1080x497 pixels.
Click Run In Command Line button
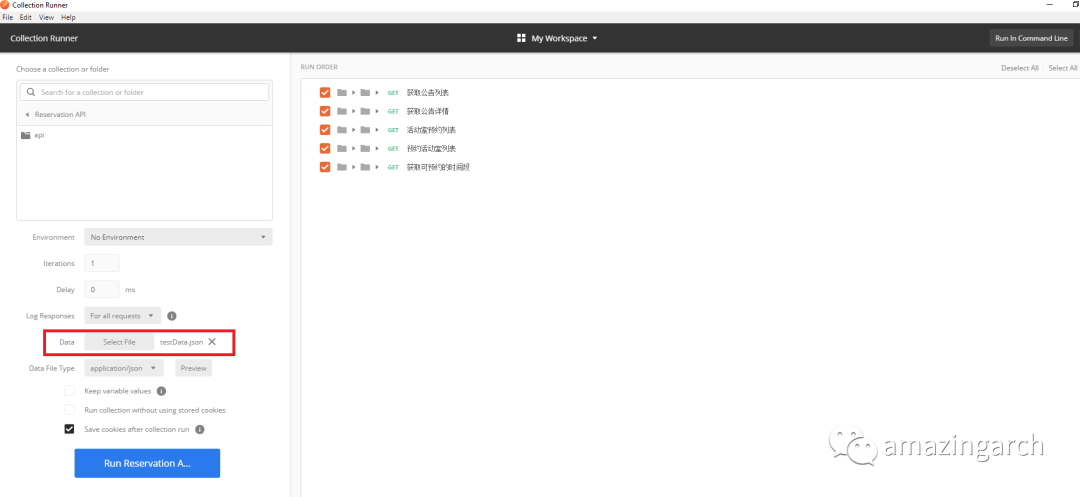[1031, 39]
